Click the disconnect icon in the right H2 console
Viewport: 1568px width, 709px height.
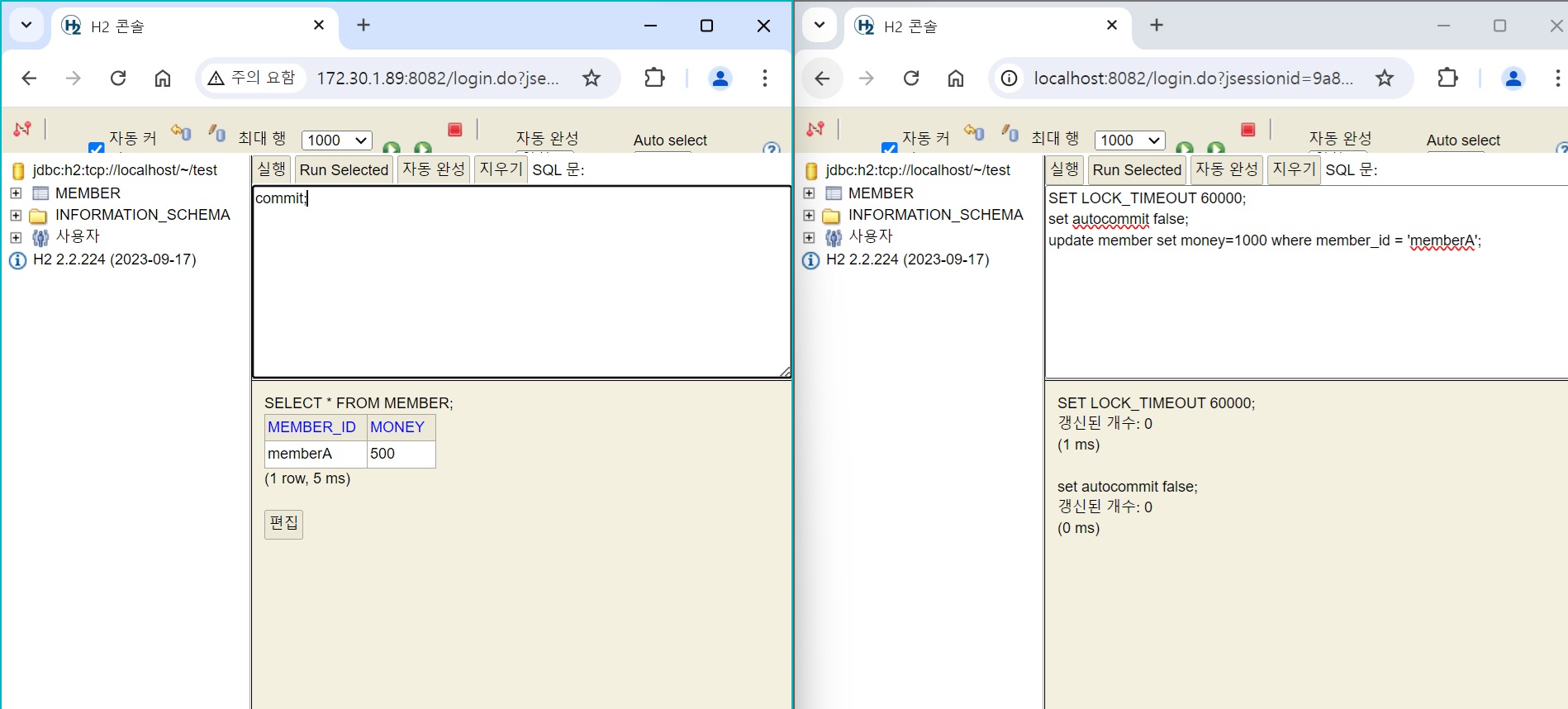(815, 129)
